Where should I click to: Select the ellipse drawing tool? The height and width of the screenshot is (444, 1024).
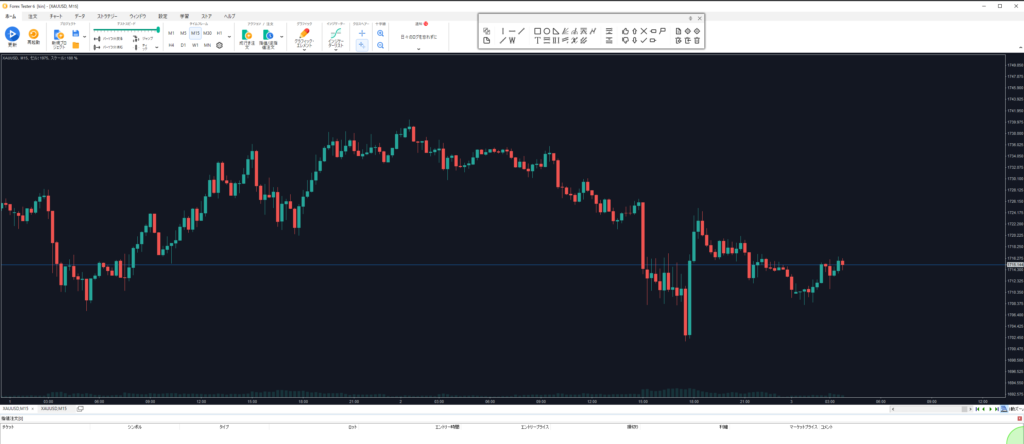coord(547,31)
